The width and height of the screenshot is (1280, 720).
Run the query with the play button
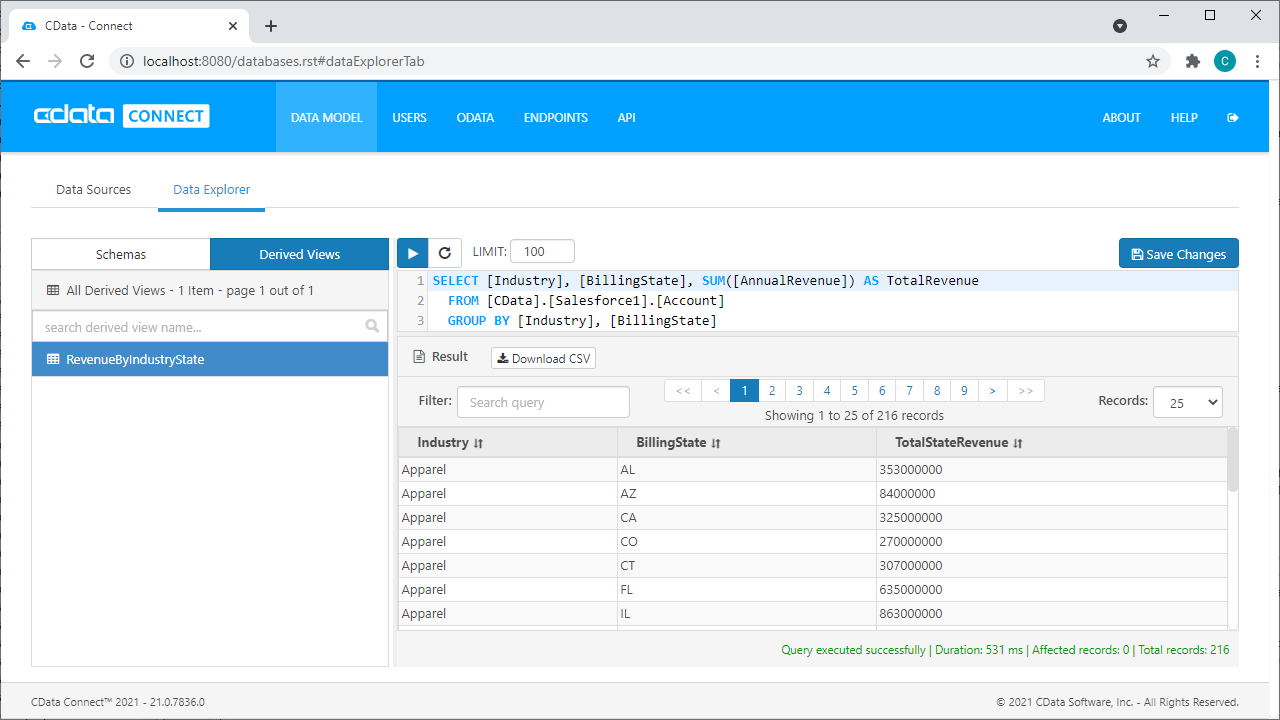pyautogui.click(x=413, y=254)
